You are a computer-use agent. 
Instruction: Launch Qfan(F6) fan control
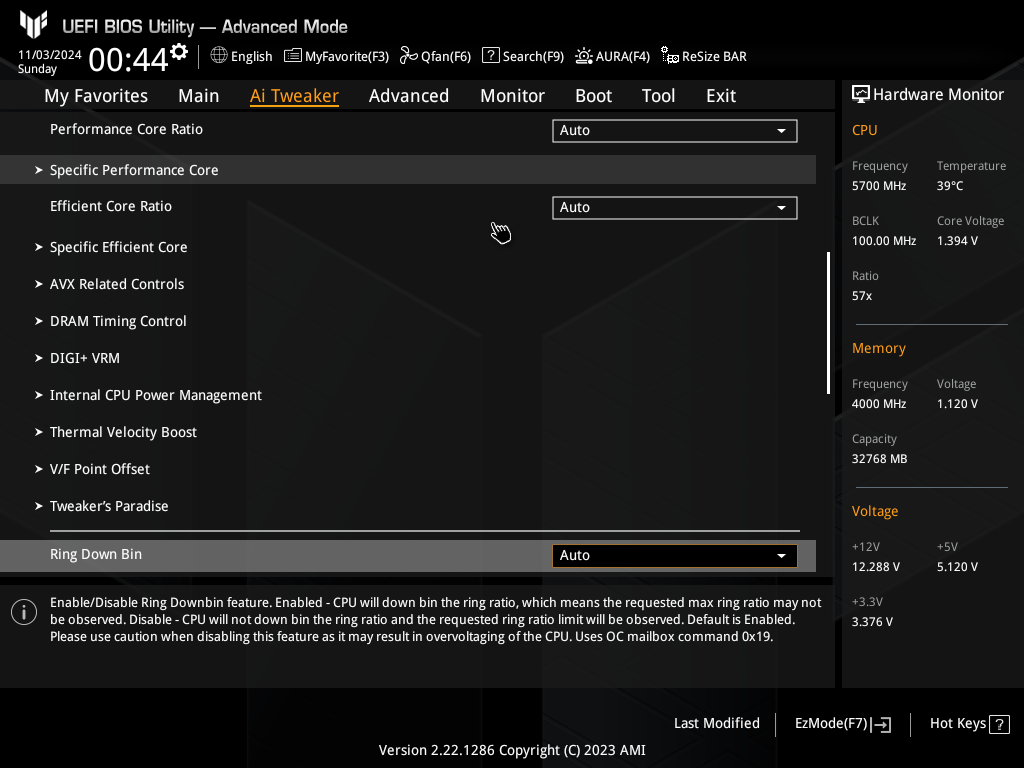pyautogui.click(x=435, y=56)
